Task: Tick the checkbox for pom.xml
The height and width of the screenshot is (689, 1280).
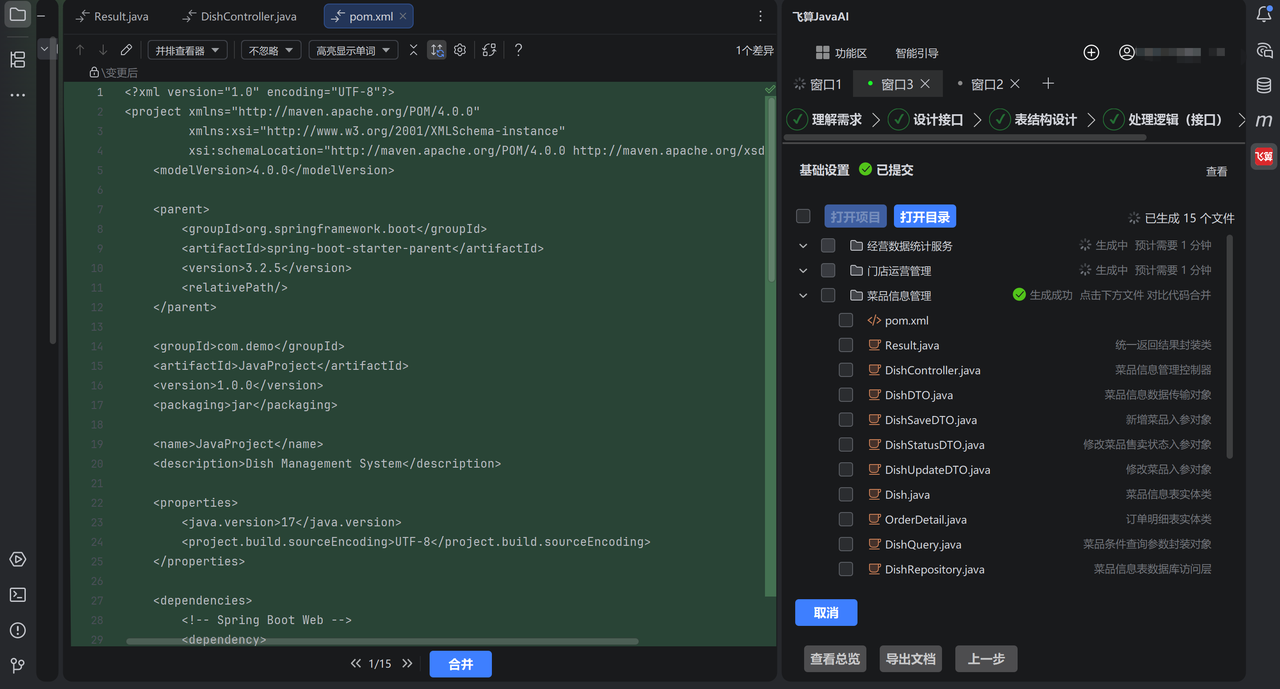Action: click(x=846, y=320)
